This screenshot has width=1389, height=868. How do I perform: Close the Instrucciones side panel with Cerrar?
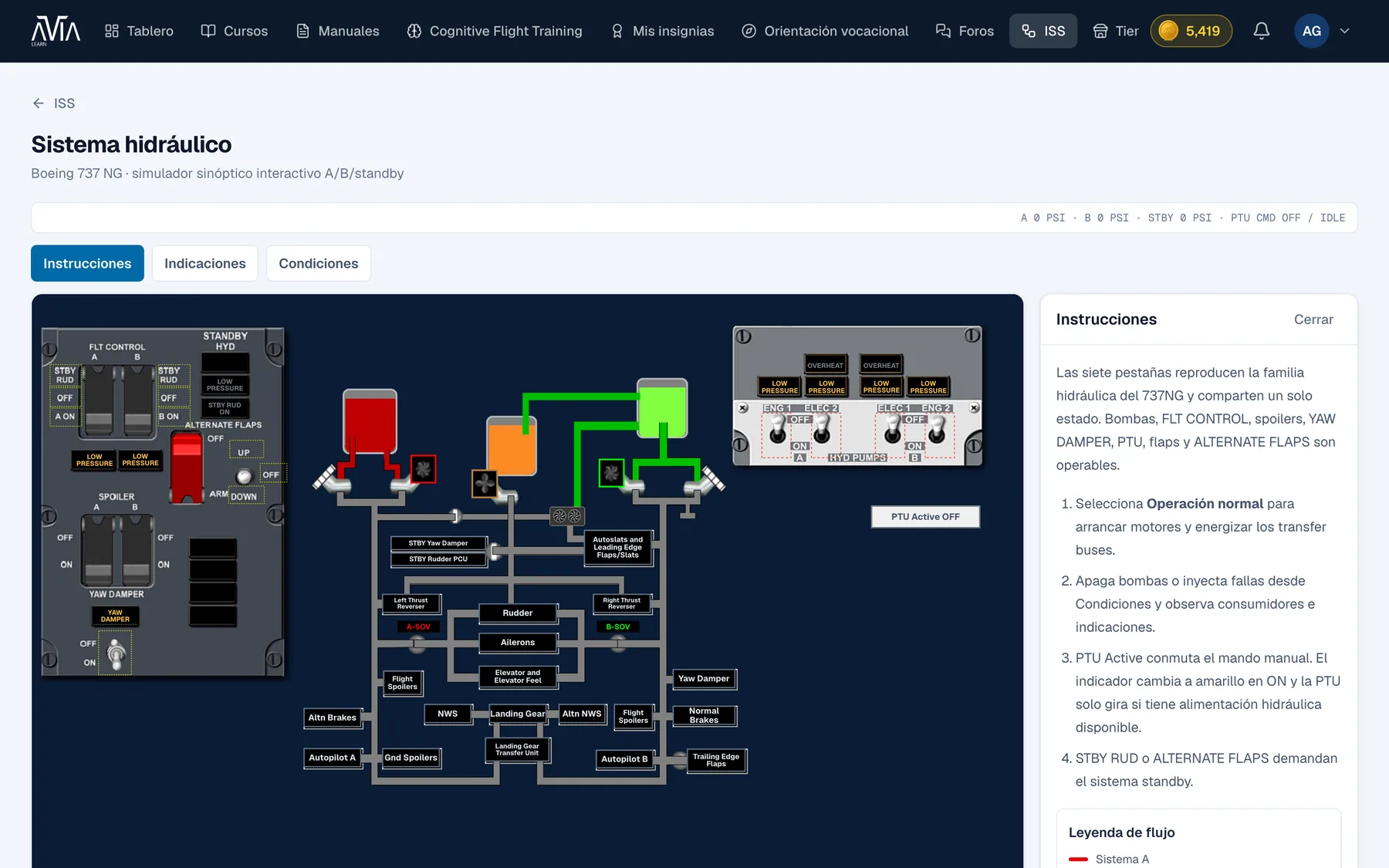pyautogui.click(x=1313, y=319)
